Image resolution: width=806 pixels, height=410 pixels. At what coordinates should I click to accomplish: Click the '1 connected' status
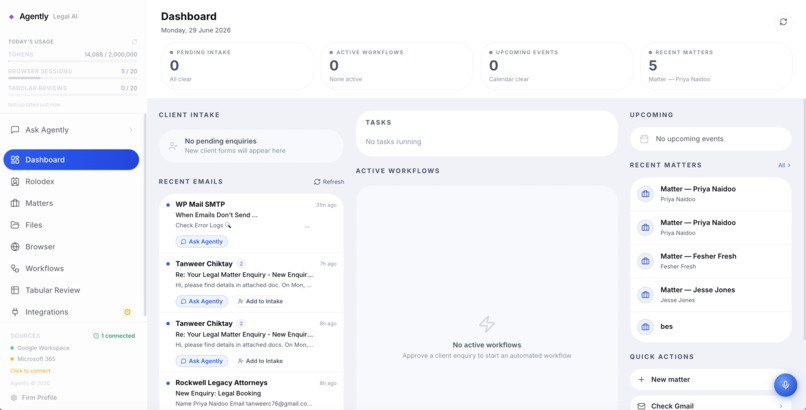pos(114,336)
